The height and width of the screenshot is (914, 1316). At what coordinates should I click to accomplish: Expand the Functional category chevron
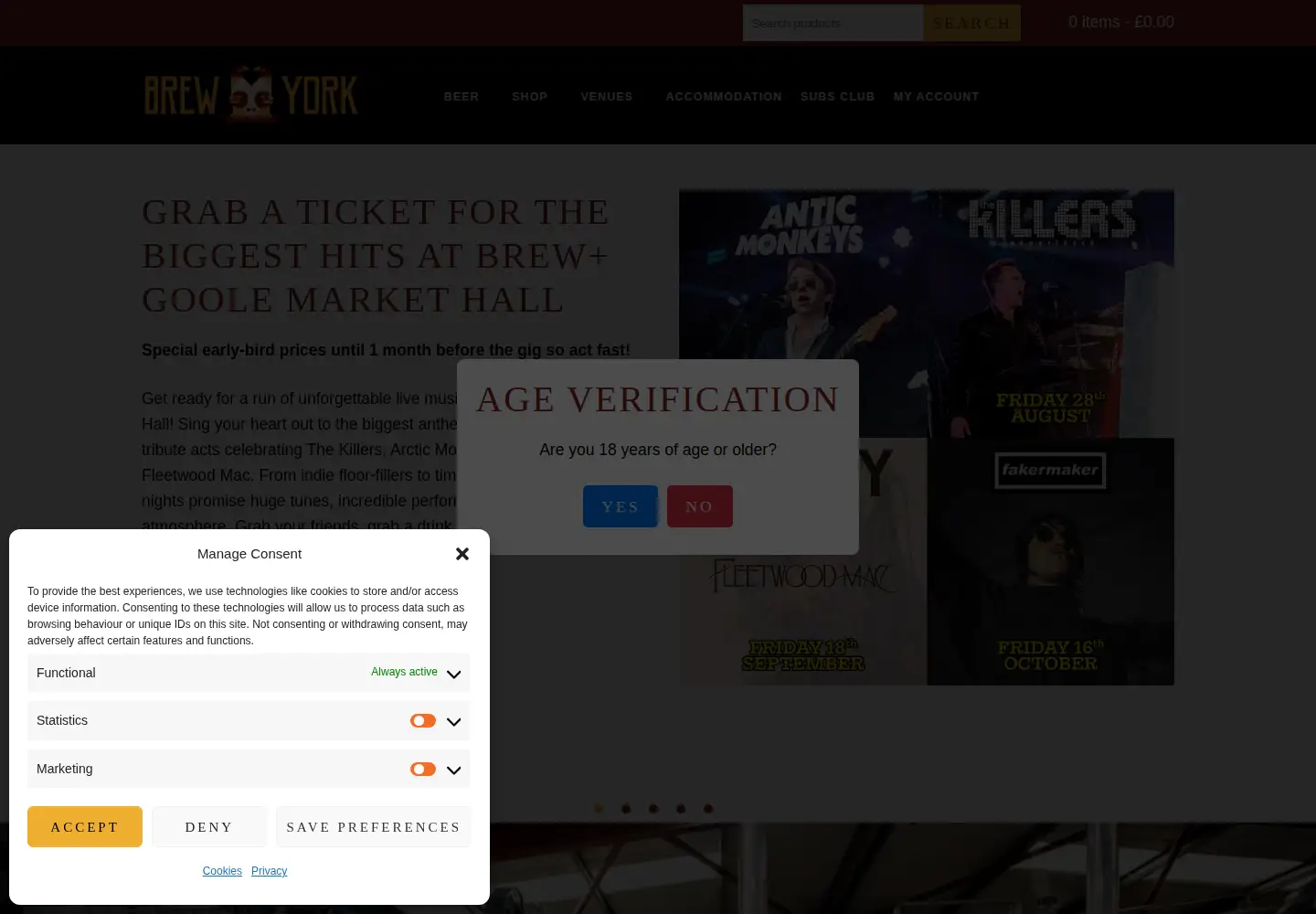[x=453, y=674]
